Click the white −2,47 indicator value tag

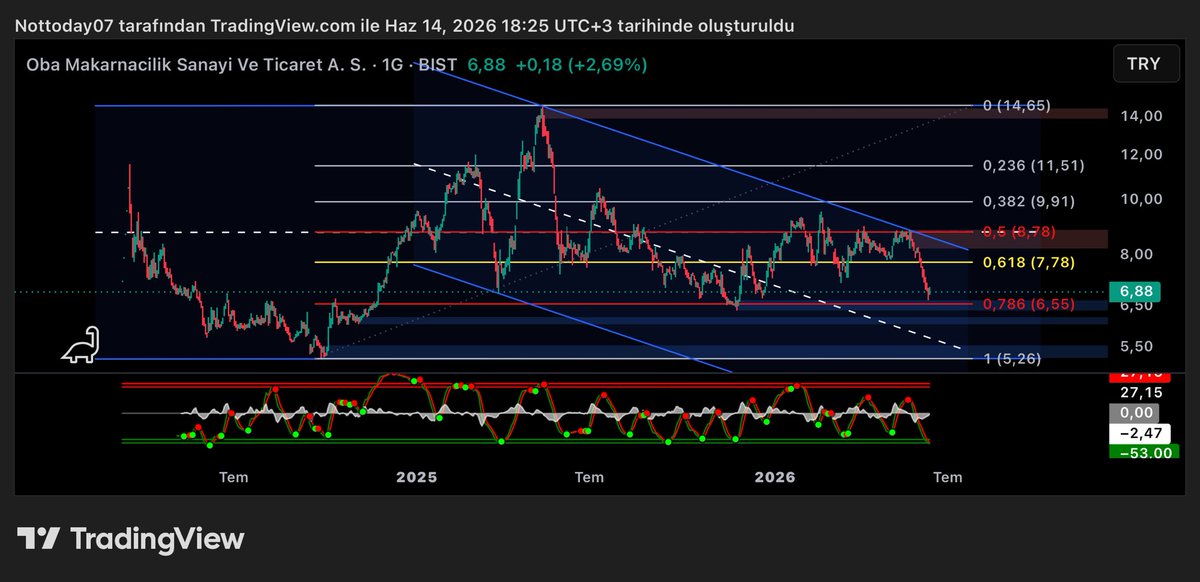point(1138,432)
